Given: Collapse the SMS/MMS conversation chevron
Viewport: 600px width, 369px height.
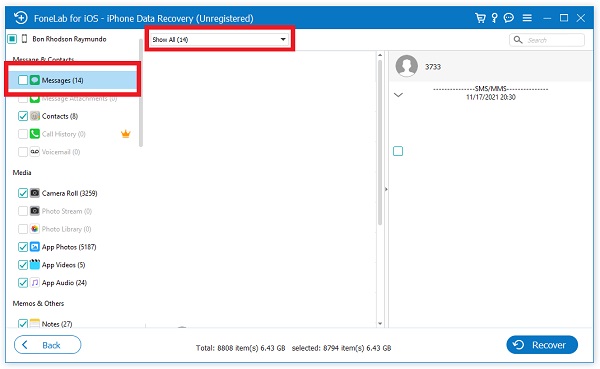Looking at the screenshot, I should (x=398, y=95).
